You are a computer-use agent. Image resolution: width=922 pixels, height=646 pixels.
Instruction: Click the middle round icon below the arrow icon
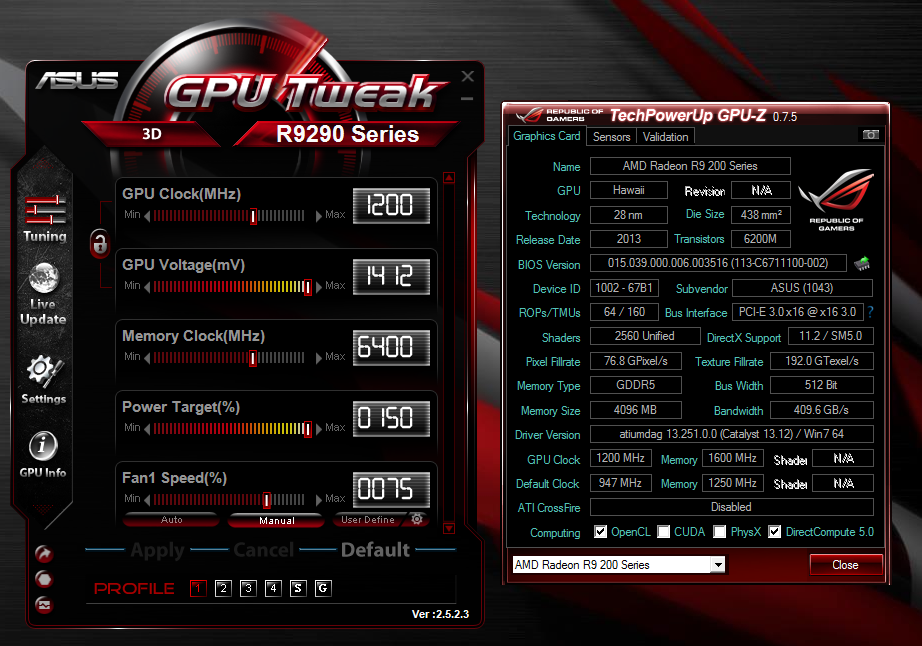[x=44, y=579]
